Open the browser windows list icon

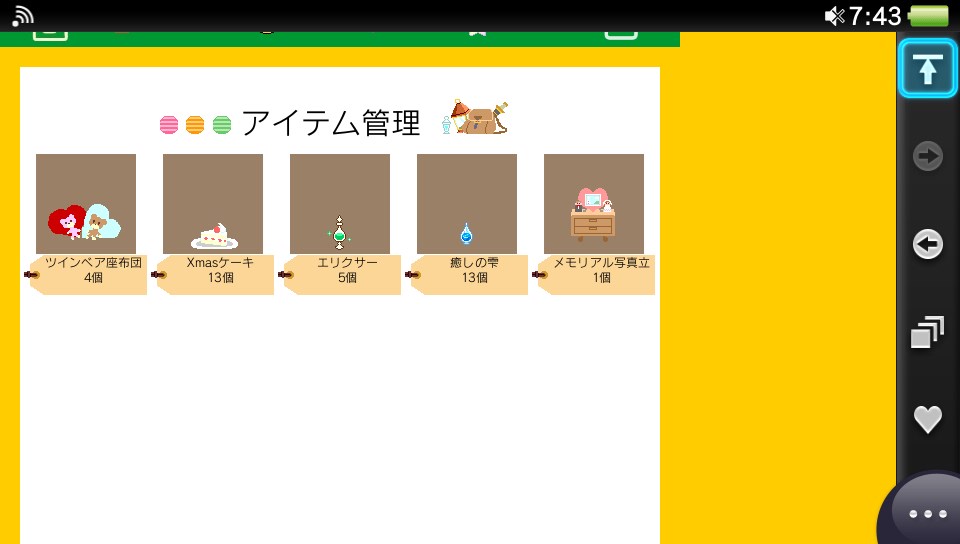point(928,333)
